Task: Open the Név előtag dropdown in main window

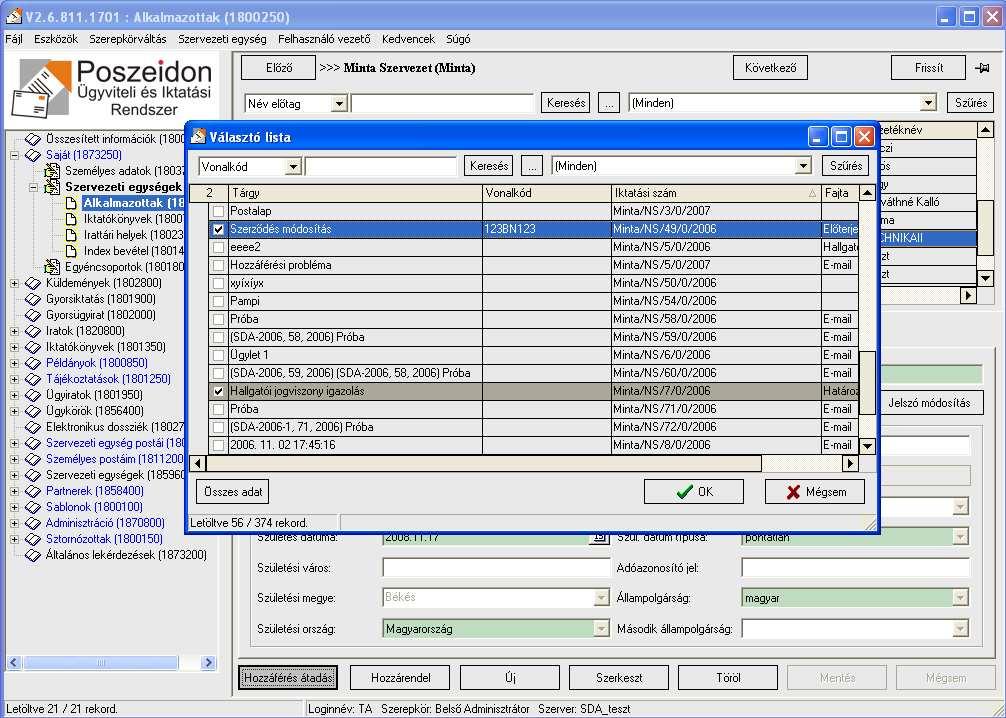Action: click(339, 103)
